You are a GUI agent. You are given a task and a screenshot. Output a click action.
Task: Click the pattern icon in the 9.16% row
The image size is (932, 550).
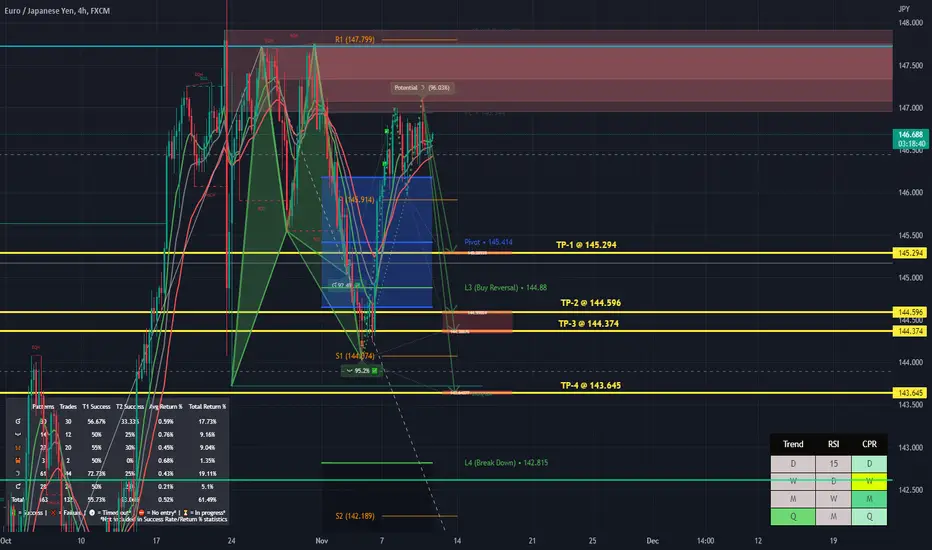tap(18, 435)
